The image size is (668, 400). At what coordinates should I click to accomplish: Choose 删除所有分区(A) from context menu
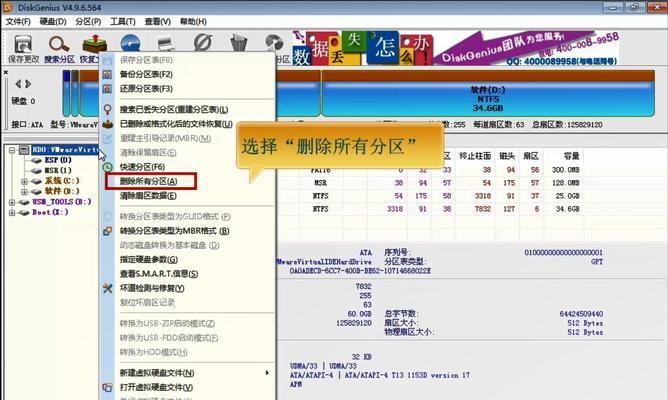click(148, 181)
